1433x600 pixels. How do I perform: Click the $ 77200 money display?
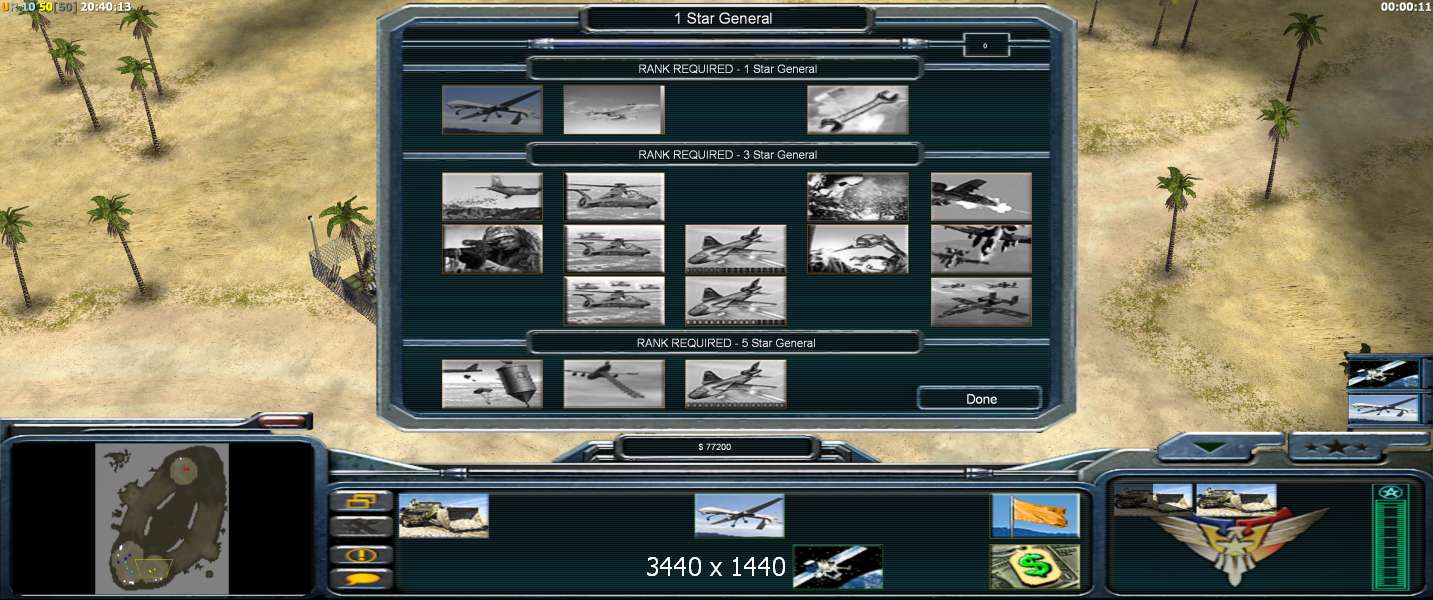point(715,446)
